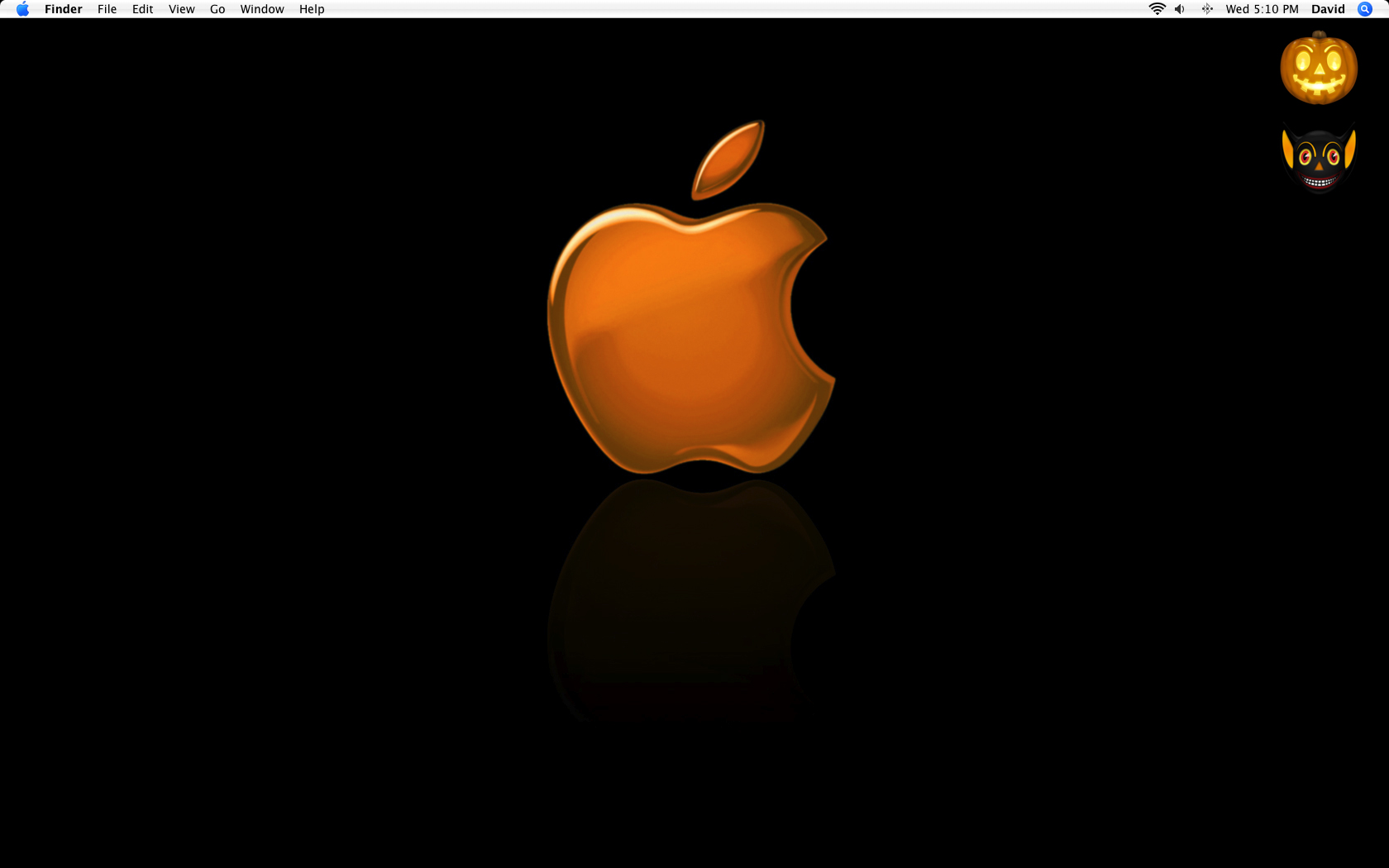The width and height of the screenshot is (1389, 868).
Task: Open the David user menu
Action: [x=1328, y=9]
